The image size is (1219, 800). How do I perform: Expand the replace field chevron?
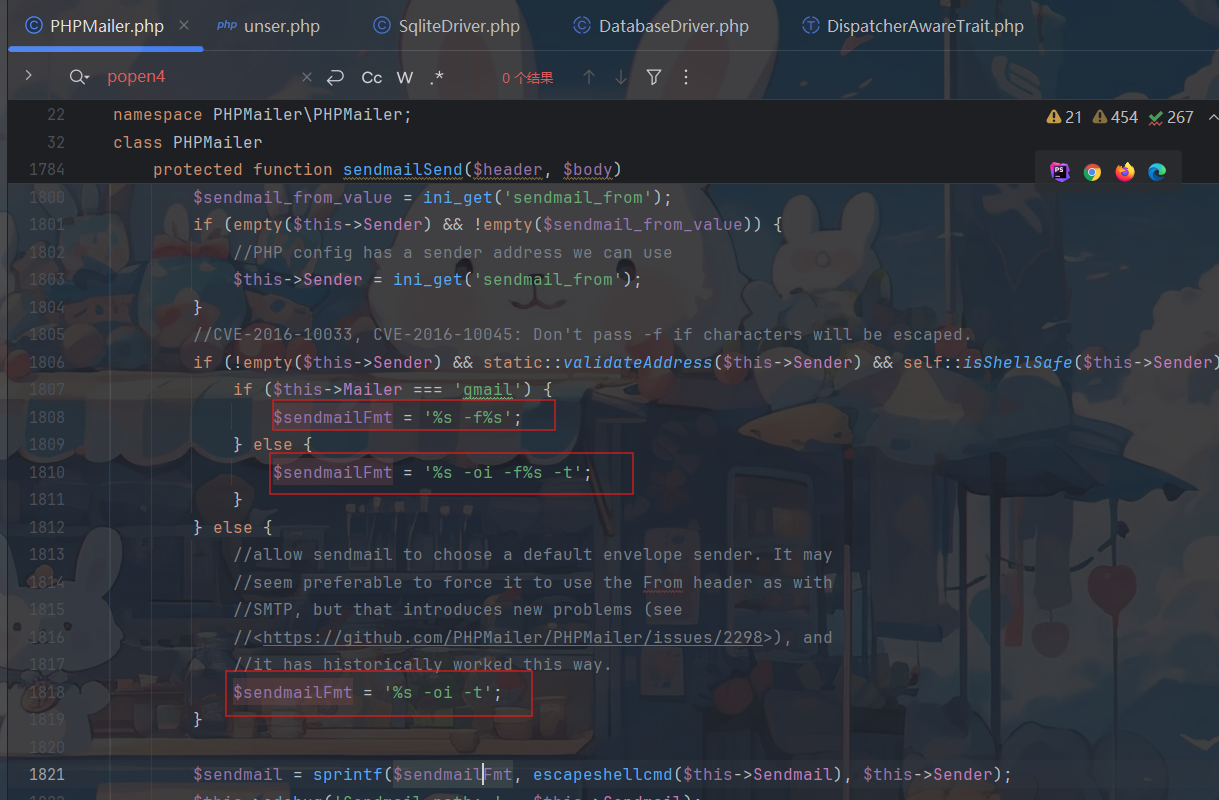(x=28, y=76)
